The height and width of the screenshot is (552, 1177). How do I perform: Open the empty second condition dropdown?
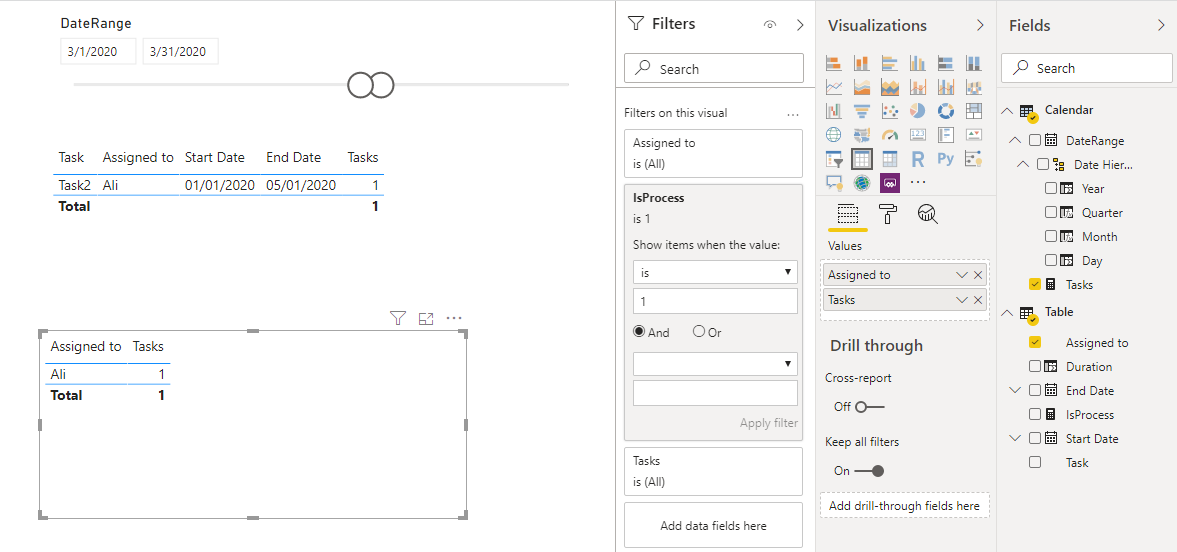pos(715,363)
